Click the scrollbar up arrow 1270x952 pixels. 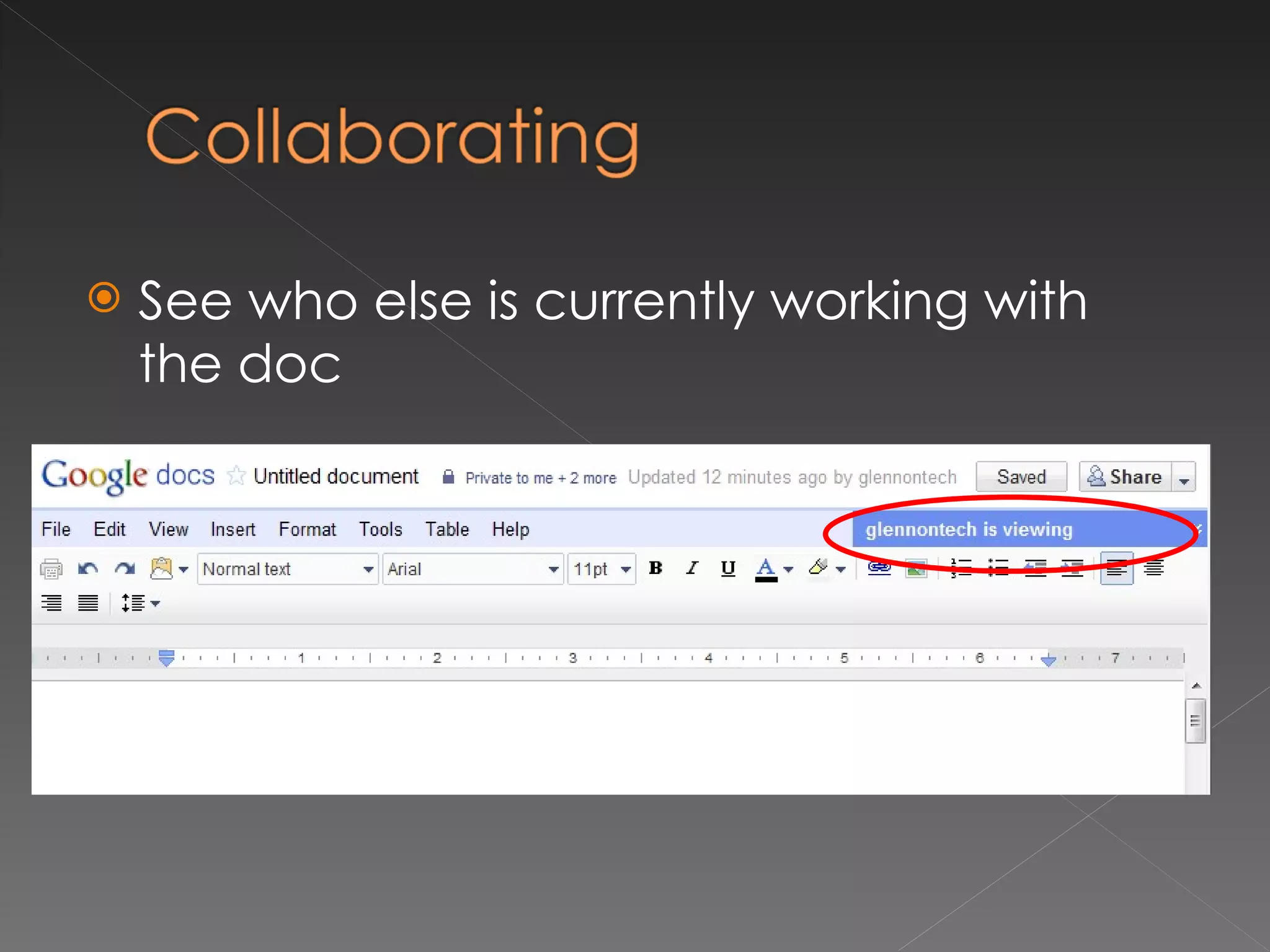(x=1197, y=685)
